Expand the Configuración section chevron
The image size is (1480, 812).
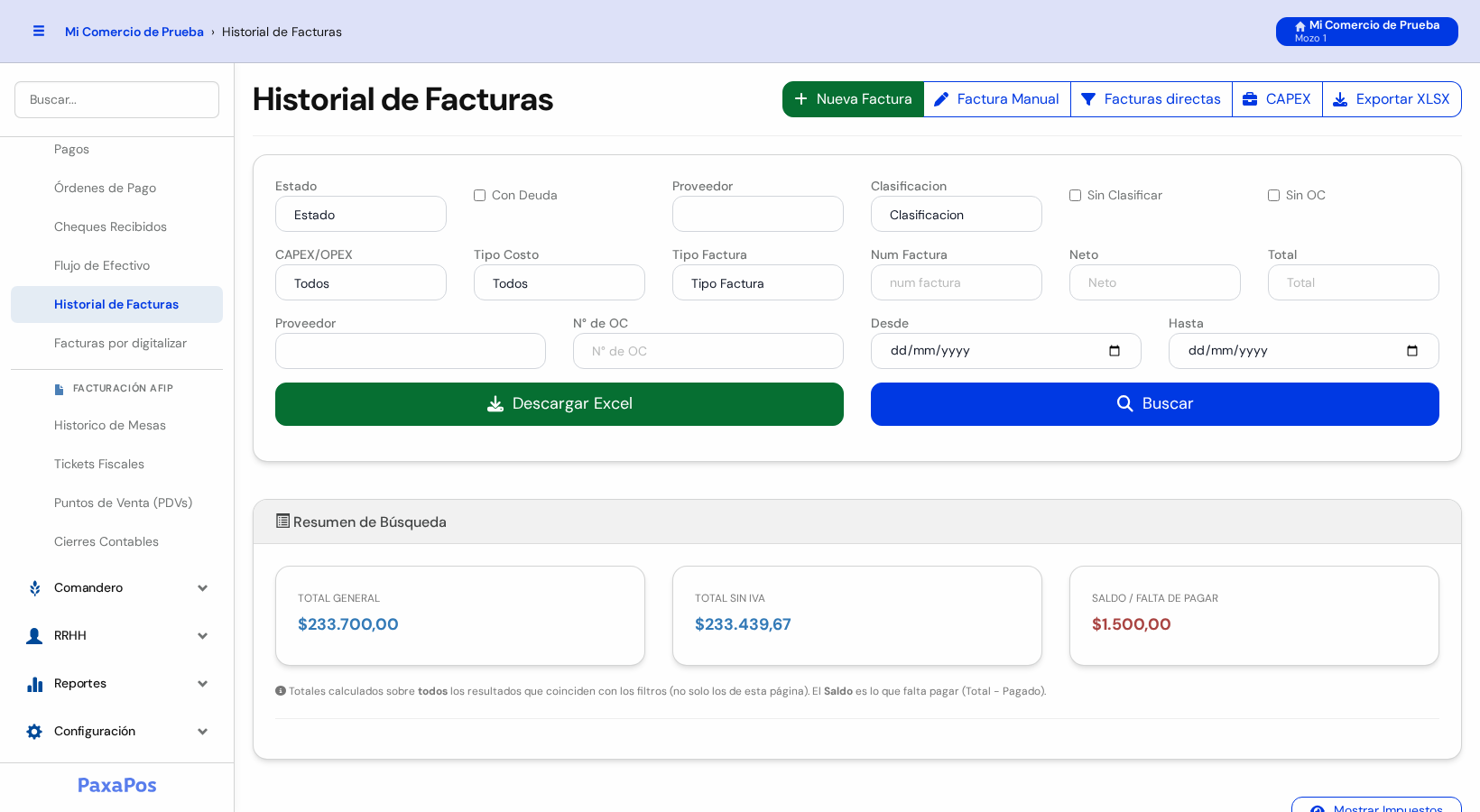(203, 732)
